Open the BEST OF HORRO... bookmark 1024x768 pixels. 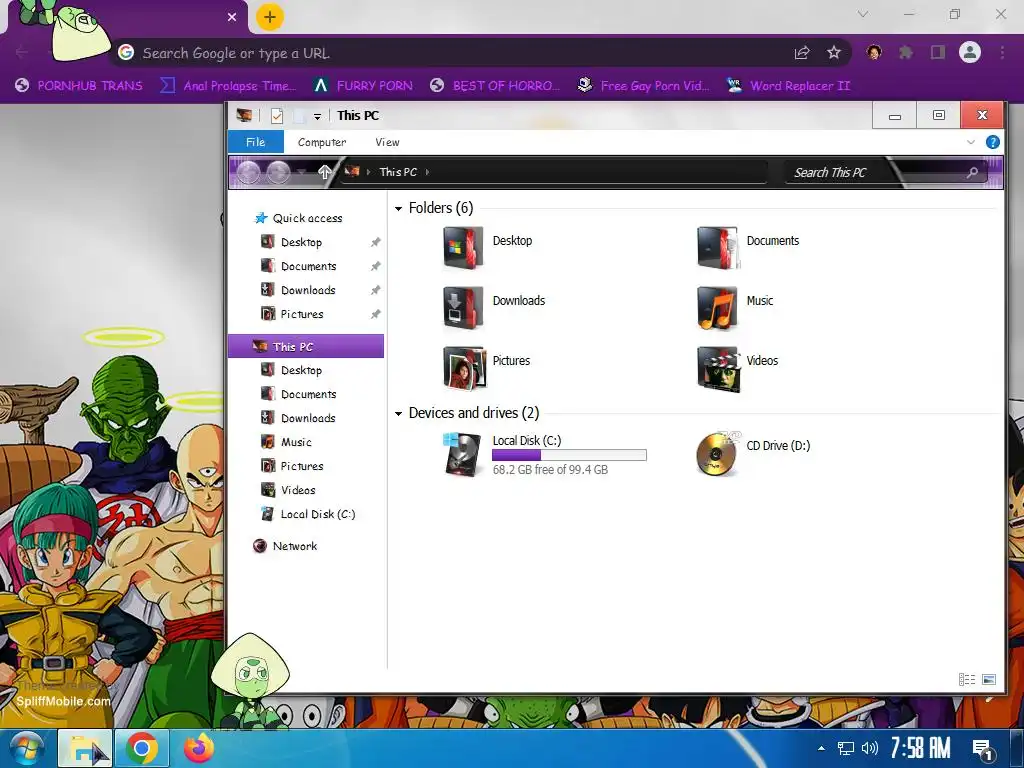pos(495,86)
